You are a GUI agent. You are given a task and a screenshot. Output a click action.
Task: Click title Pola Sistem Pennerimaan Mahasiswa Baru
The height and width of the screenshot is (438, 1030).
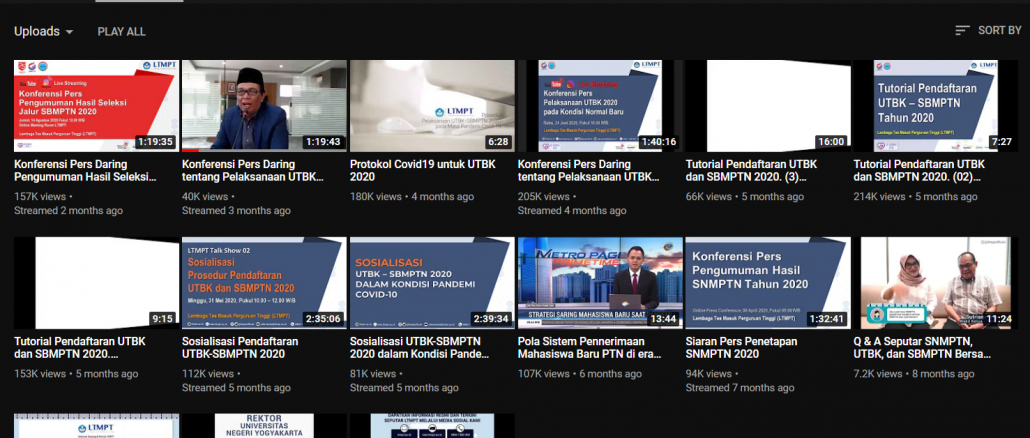pyautogui.click(x=589, y=348)
